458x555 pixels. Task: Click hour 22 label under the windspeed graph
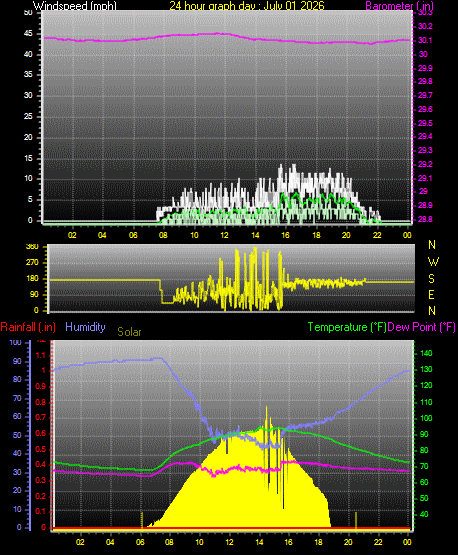click(x=377, y=235)
